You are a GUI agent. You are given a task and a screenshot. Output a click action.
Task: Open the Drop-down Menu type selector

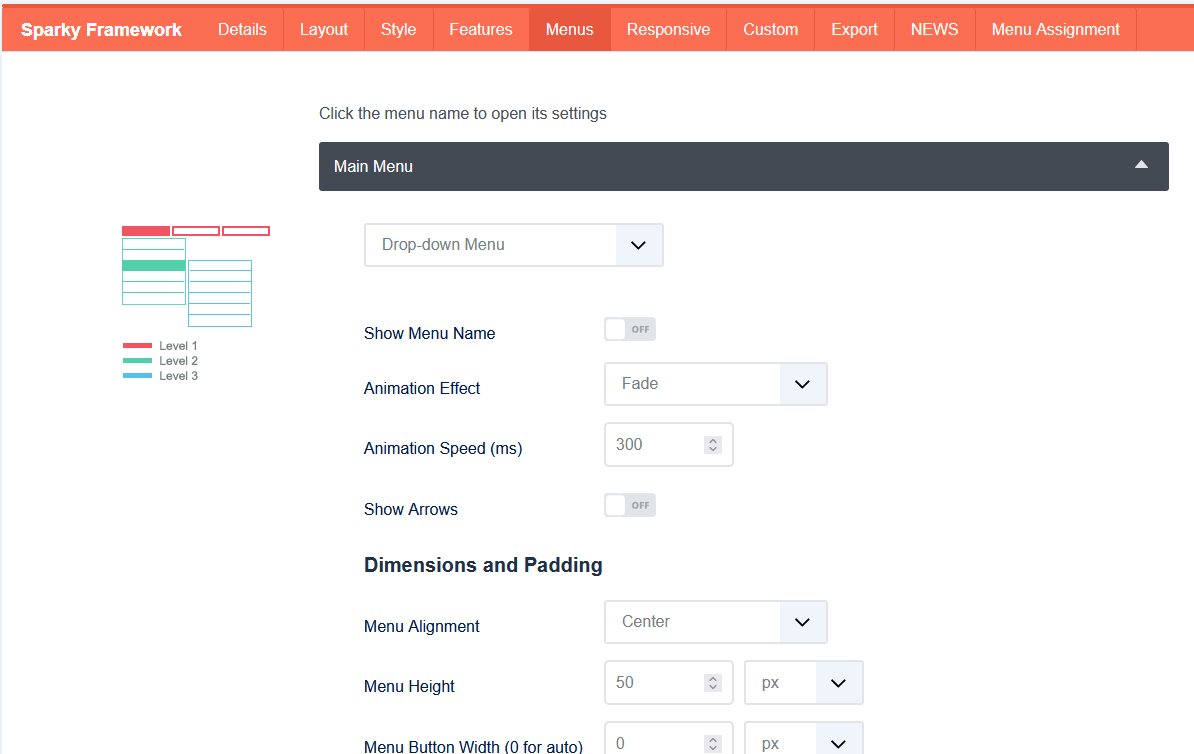coord(513,245)
